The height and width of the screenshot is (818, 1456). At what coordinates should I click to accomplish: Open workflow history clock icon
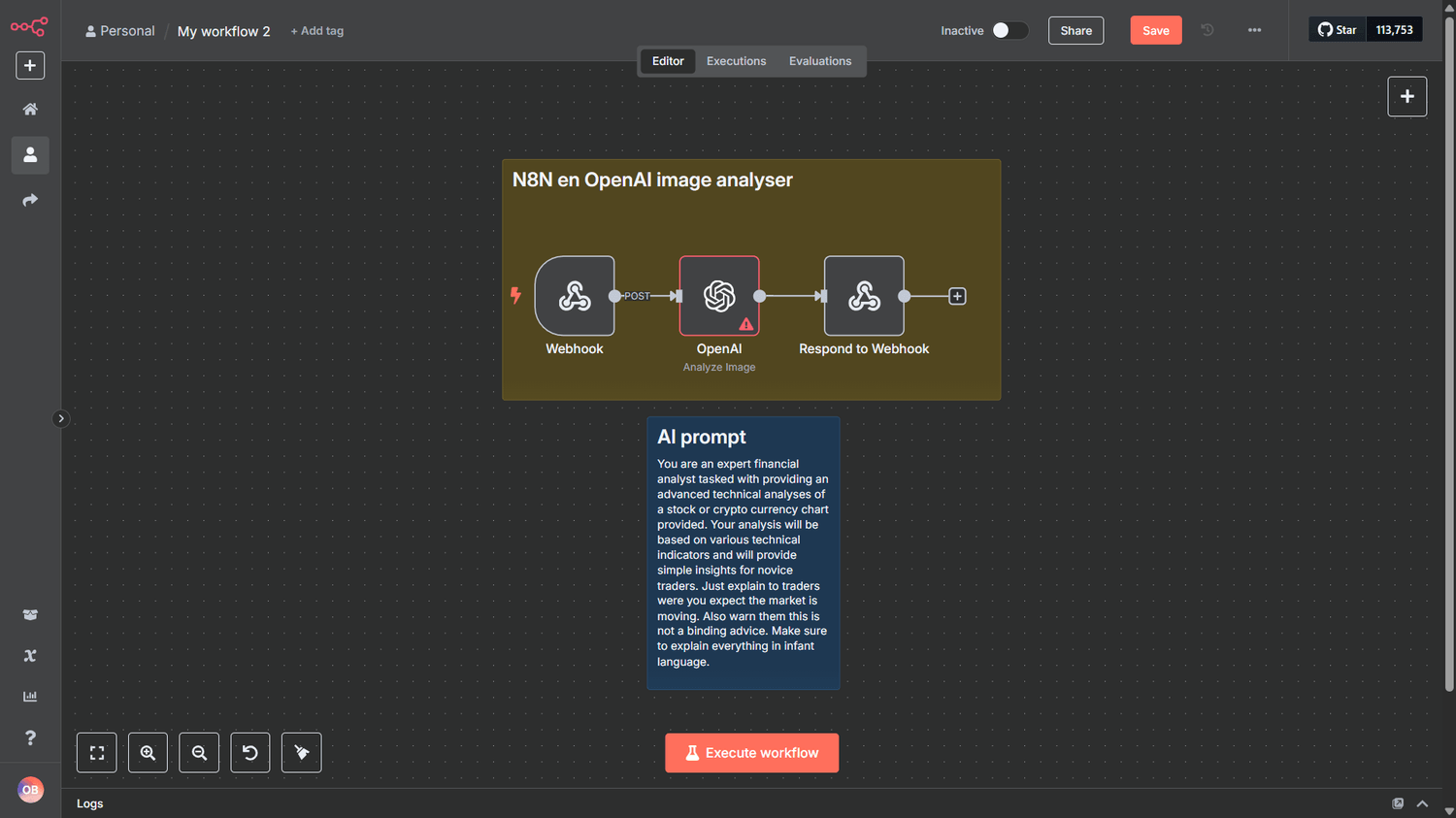pos(1208,30)
